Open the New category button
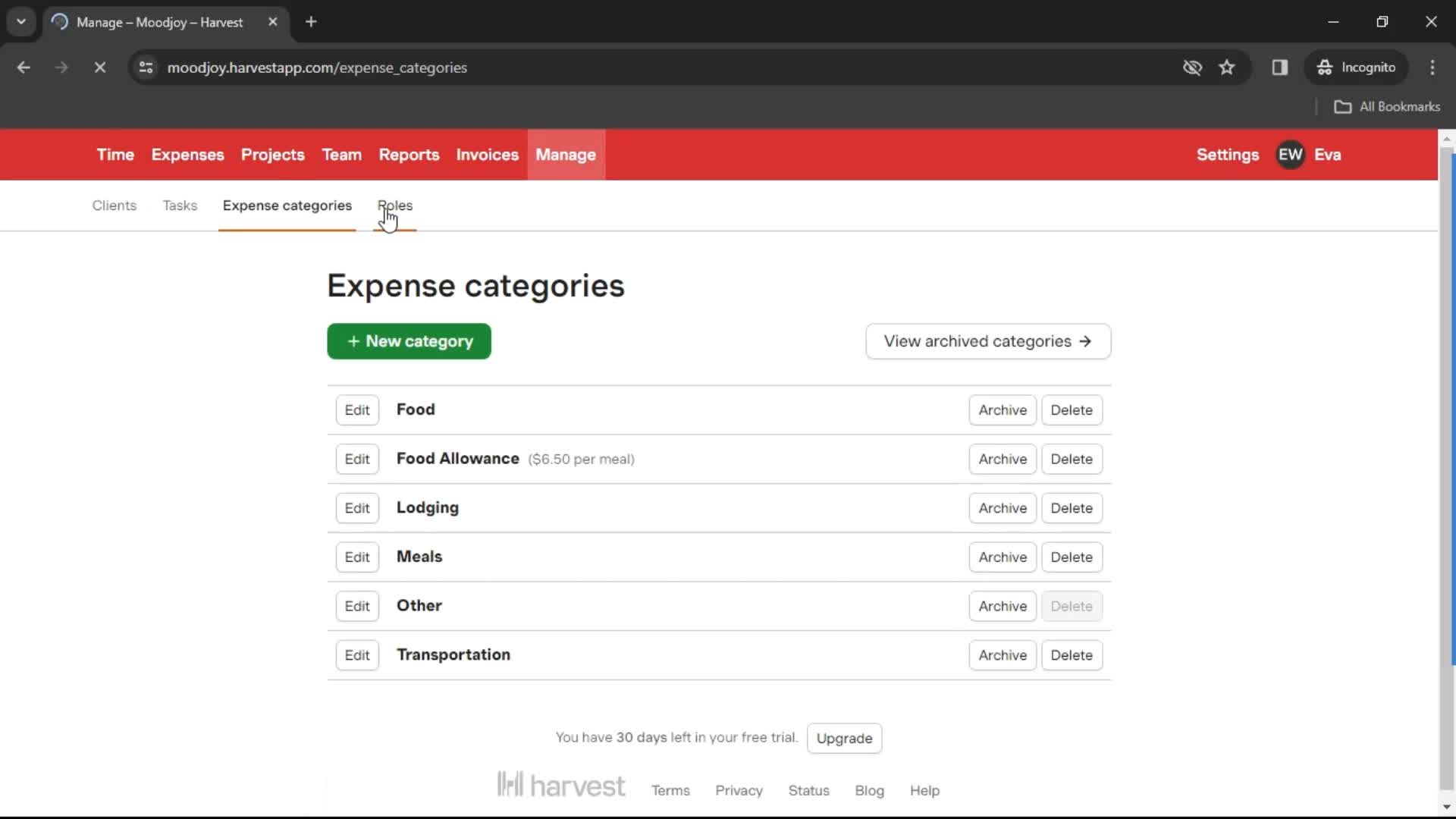Image resolution: width=1456 pixels, height=819 pixels. [x=409, y=341]
